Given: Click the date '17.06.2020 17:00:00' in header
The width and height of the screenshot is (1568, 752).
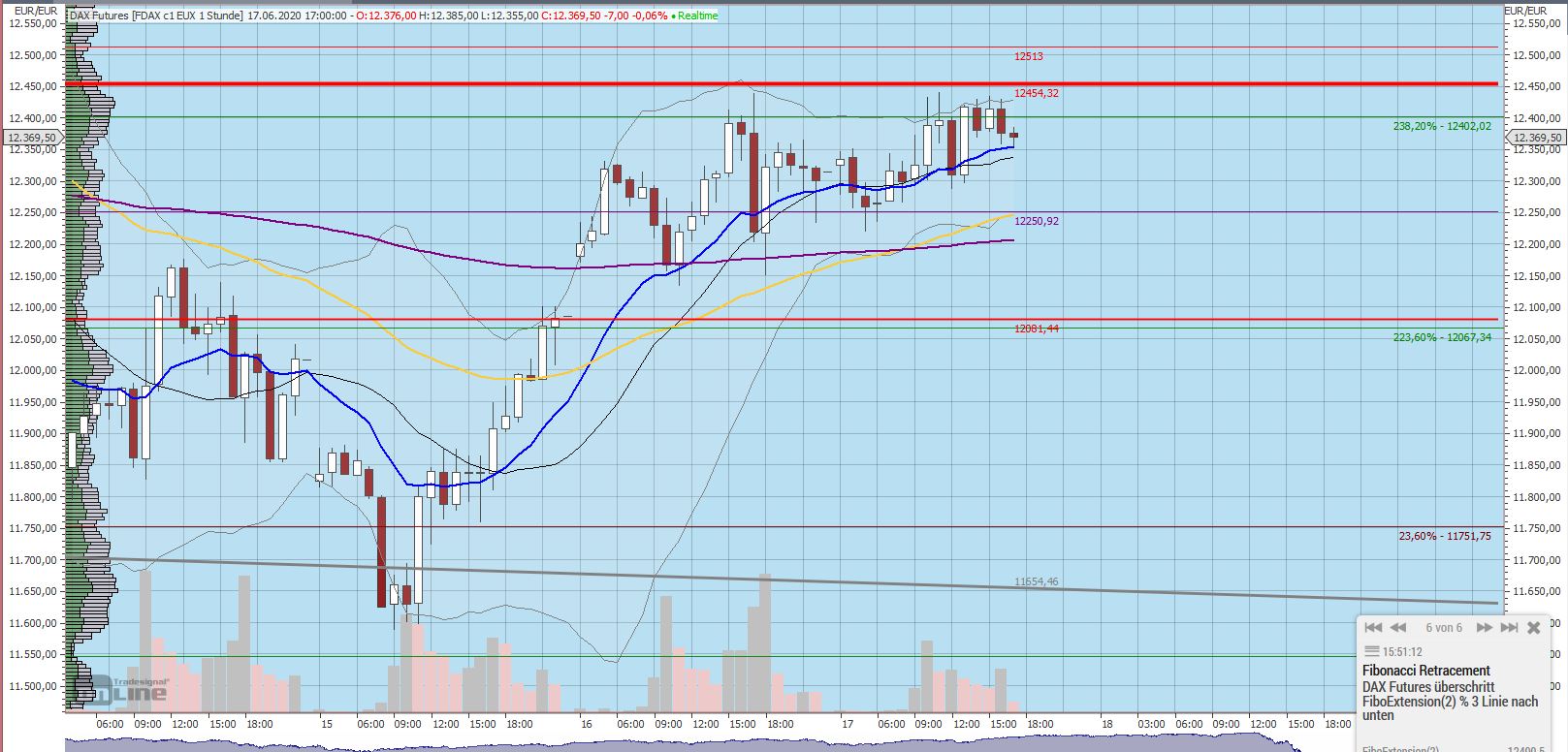Looking at the screenshot, I should point(298,16).
